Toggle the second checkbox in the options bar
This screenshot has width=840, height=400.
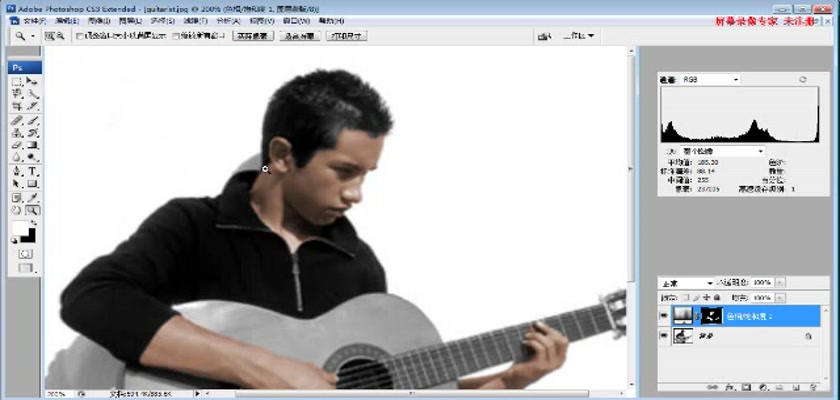pyautogui.click(x=176, y=36)
